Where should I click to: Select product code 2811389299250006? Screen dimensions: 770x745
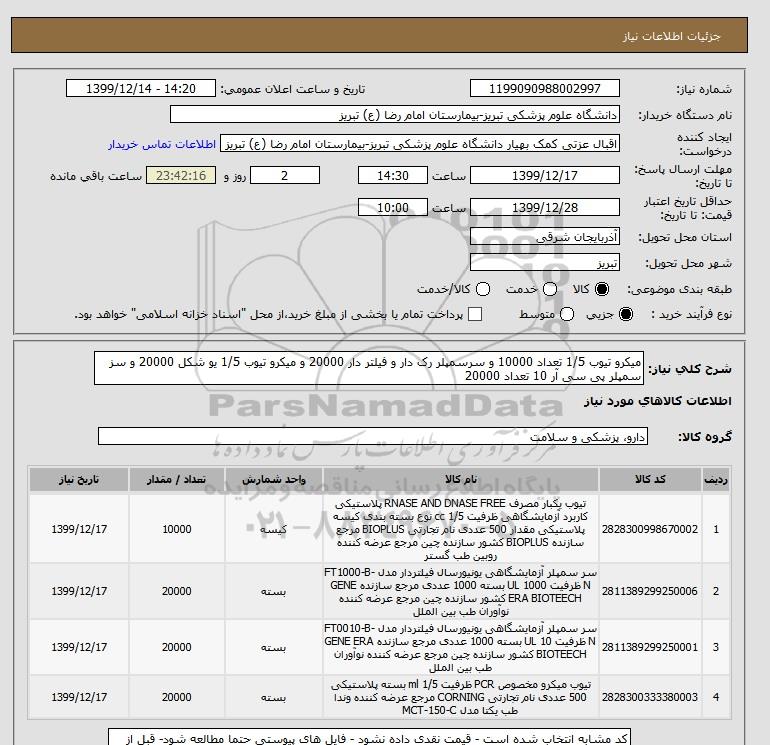(x=650, y=591)
